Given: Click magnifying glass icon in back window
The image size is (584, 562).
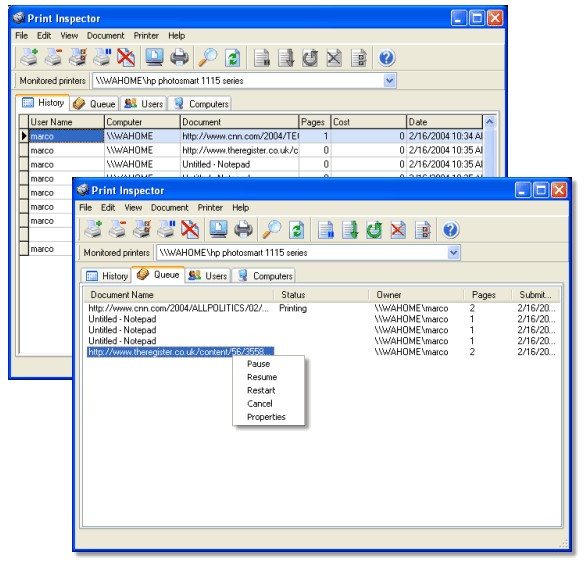Looking at the screenshot, I should 208,57.
